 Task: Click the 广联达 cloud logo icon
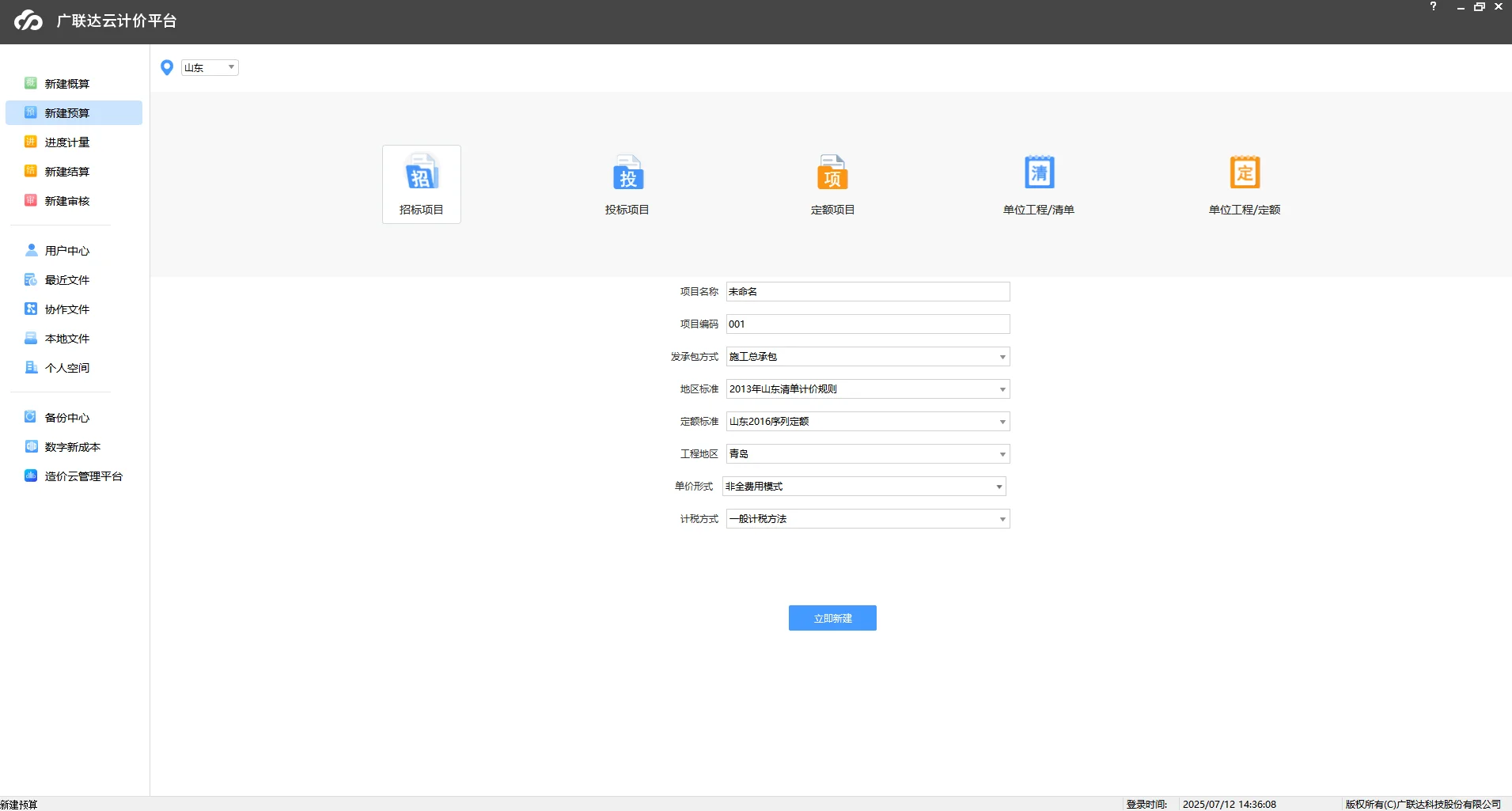[28, 21]
